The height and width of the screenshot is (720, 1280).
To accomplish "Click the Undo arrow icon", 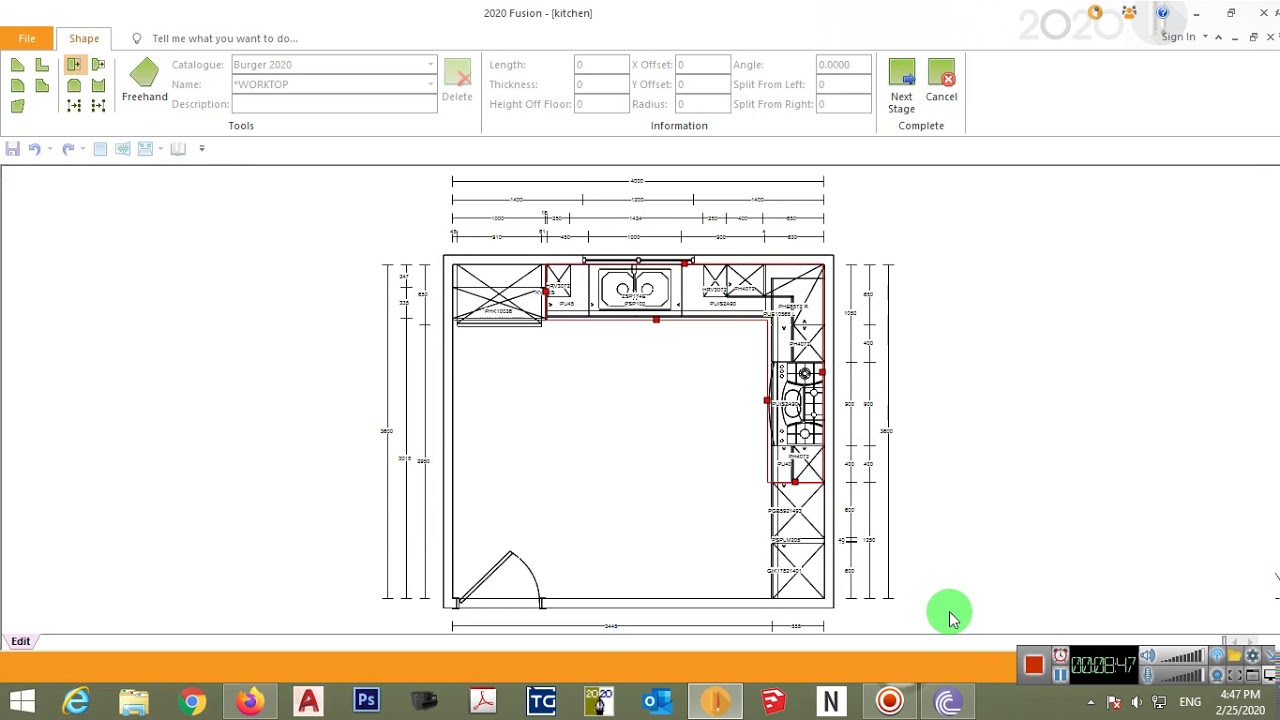I will [x=35, y=148].
